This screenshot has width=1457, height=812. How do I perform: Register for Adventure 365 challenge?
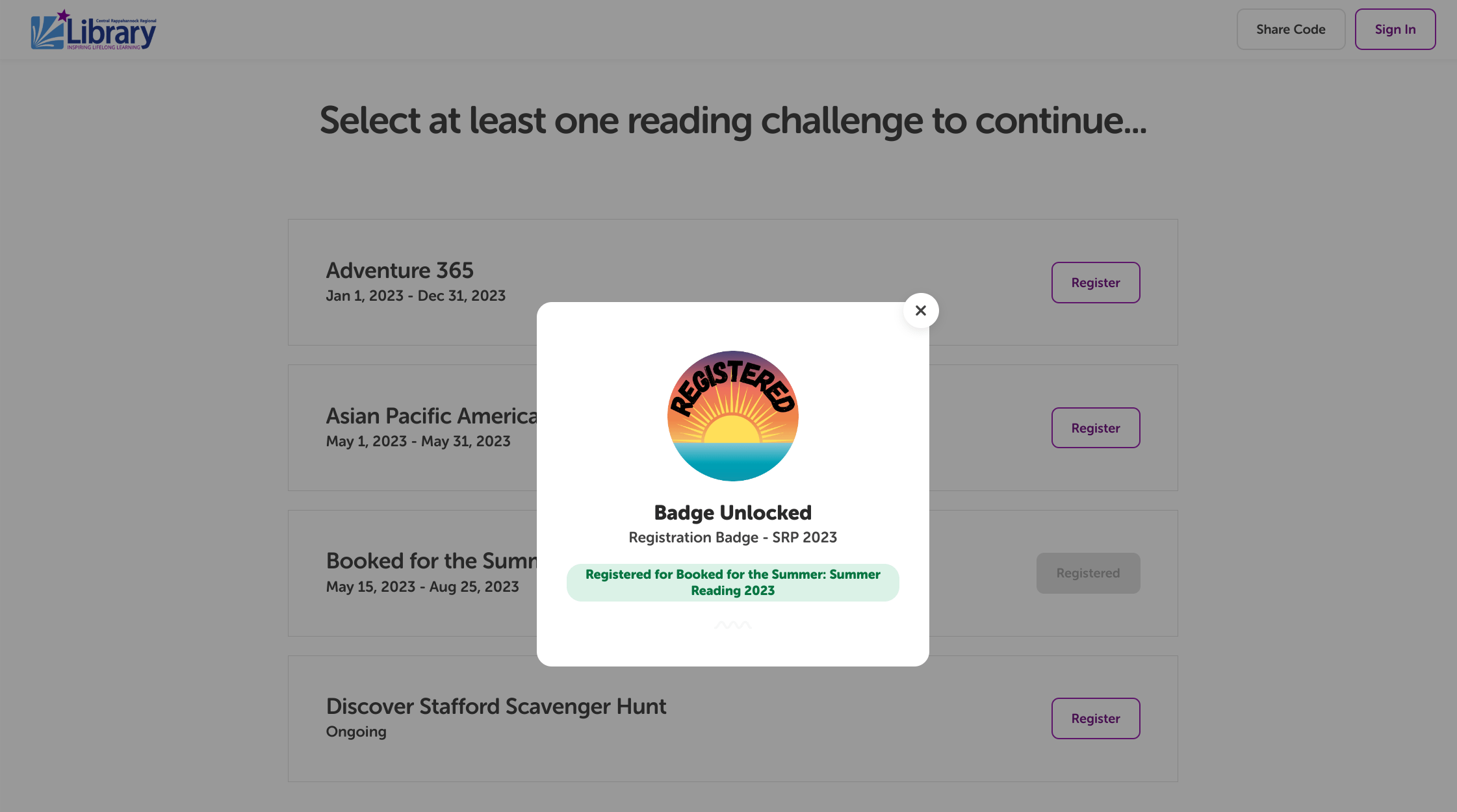pyautogui.click(x=1096, y=283)
